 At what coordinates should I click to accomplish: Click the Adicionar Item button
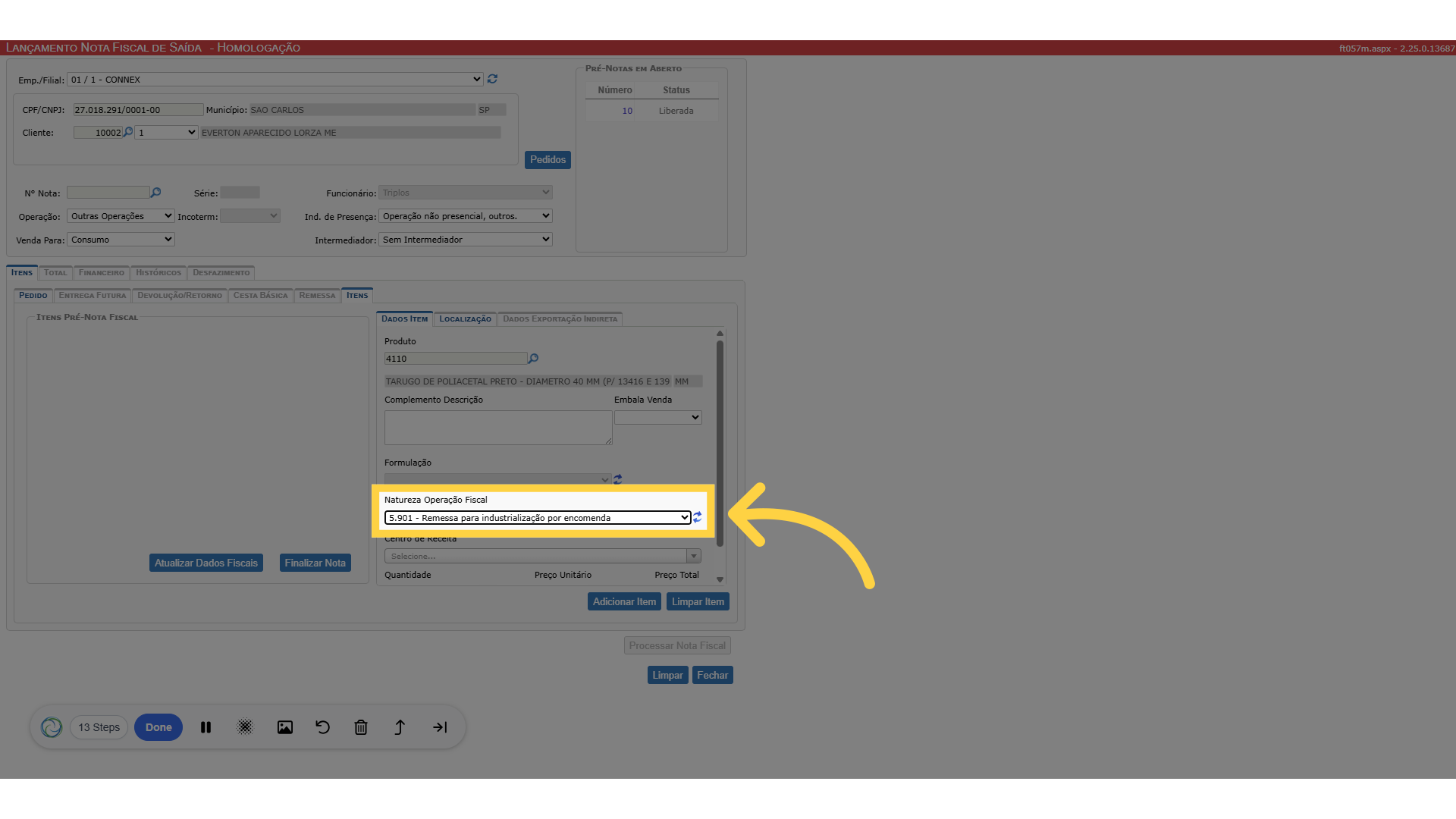tap(624, 601)
